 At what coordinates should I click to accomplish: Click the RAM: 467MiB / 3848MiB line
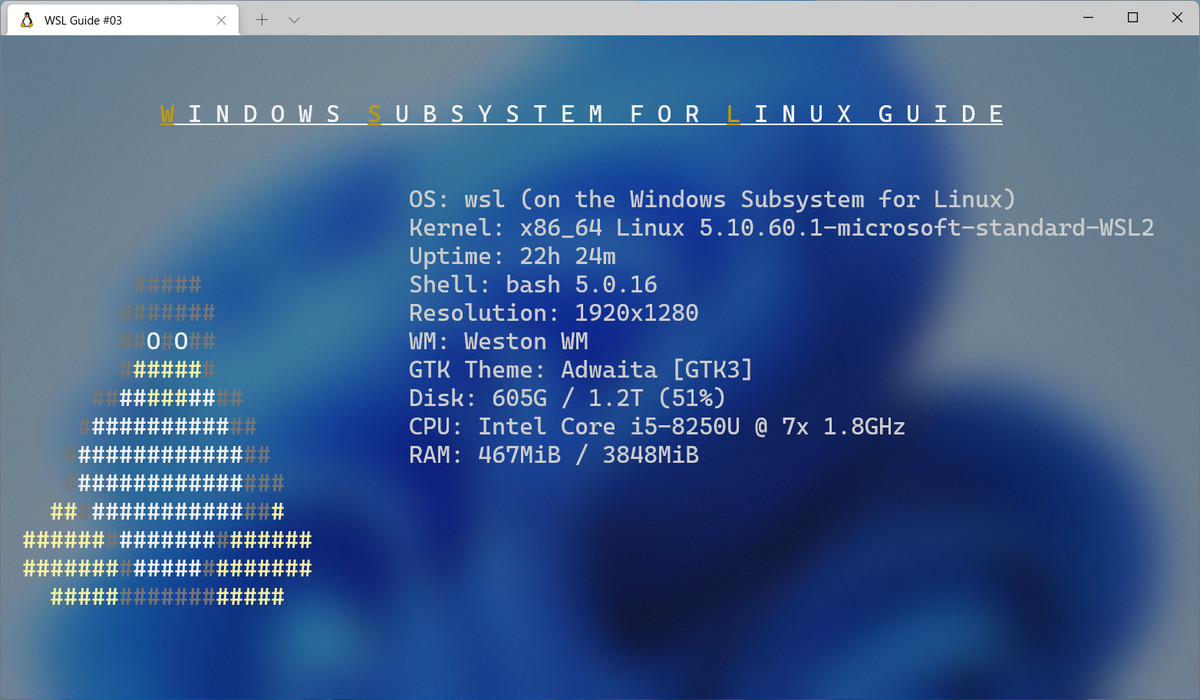[x=554, y=456]
